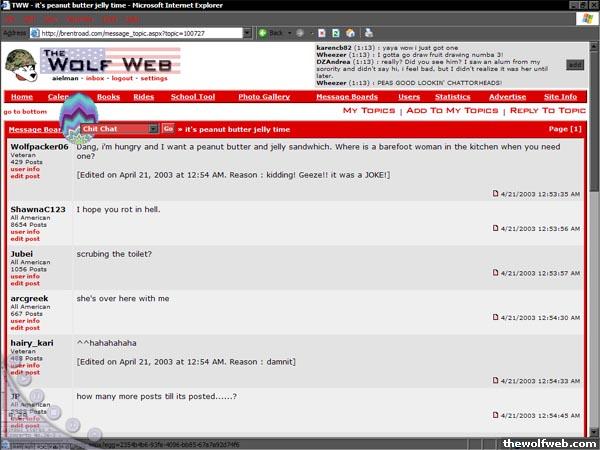Expand the address bar URL dropdown

[246, 33]
